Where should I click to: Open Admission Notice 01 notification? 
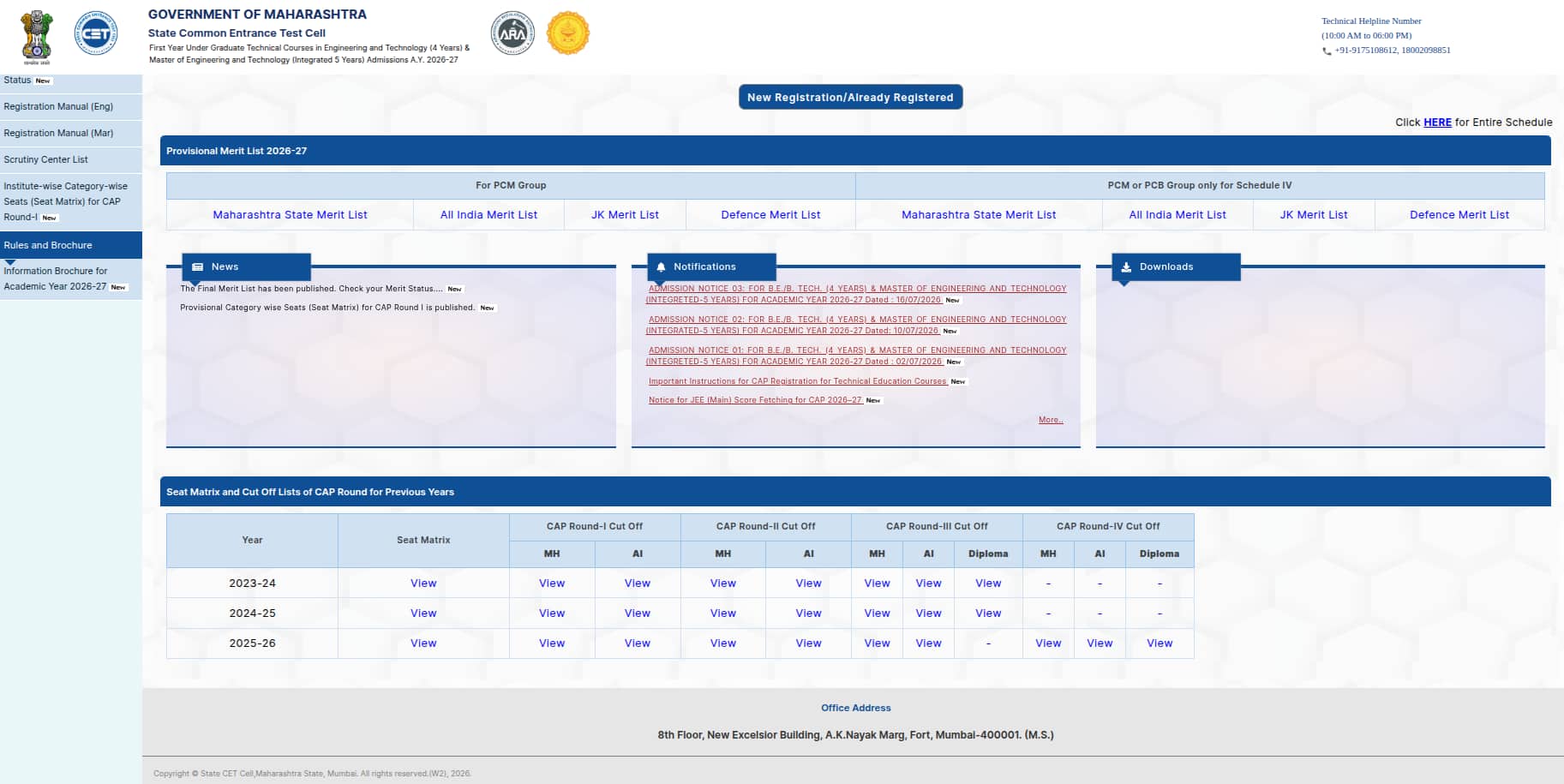tap(856, 356)
